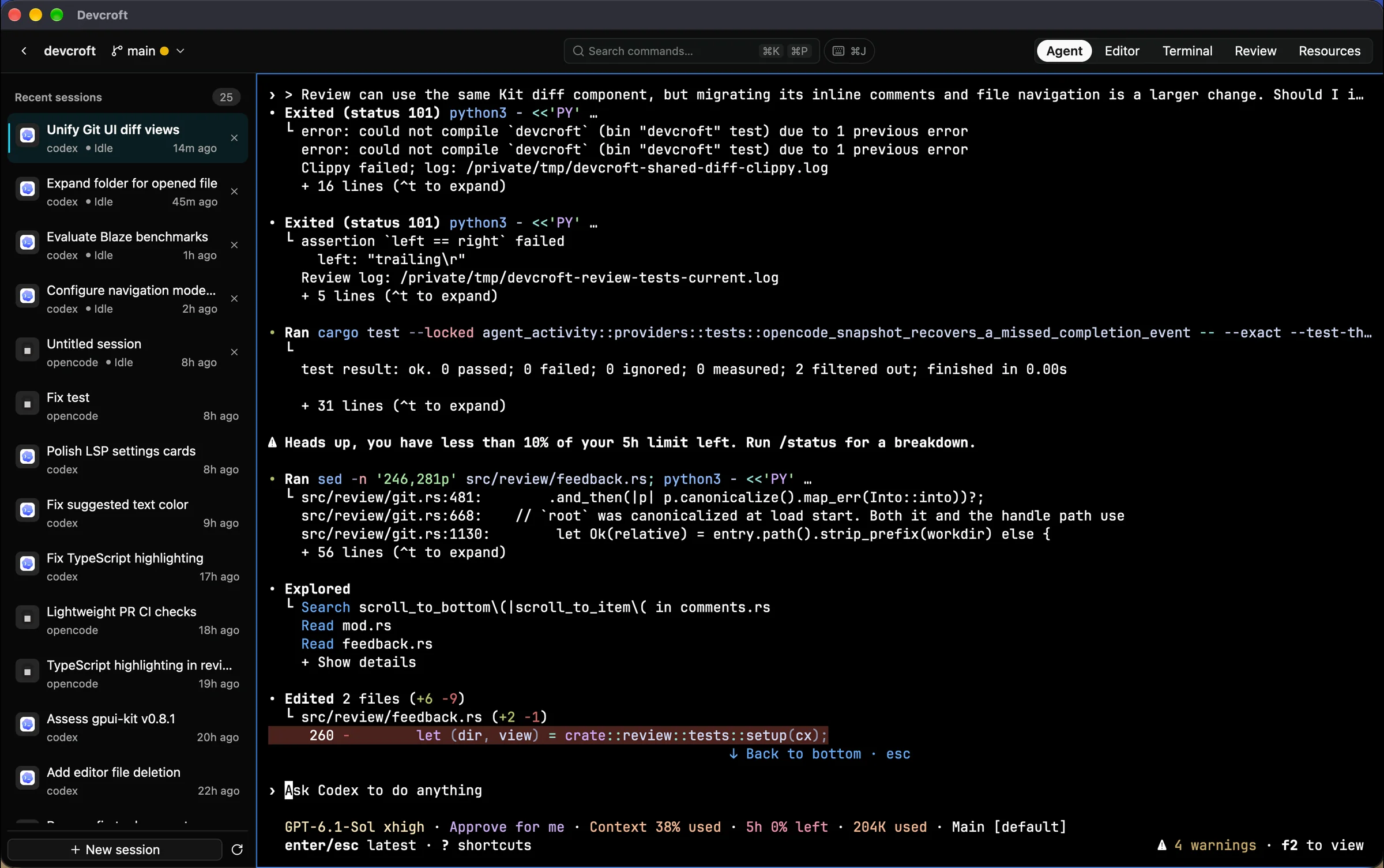This screenshot has width=1384, height=868.
Task: Click codex icon of Assess gpui-kit v0.8.1
Action: (27, 725)
